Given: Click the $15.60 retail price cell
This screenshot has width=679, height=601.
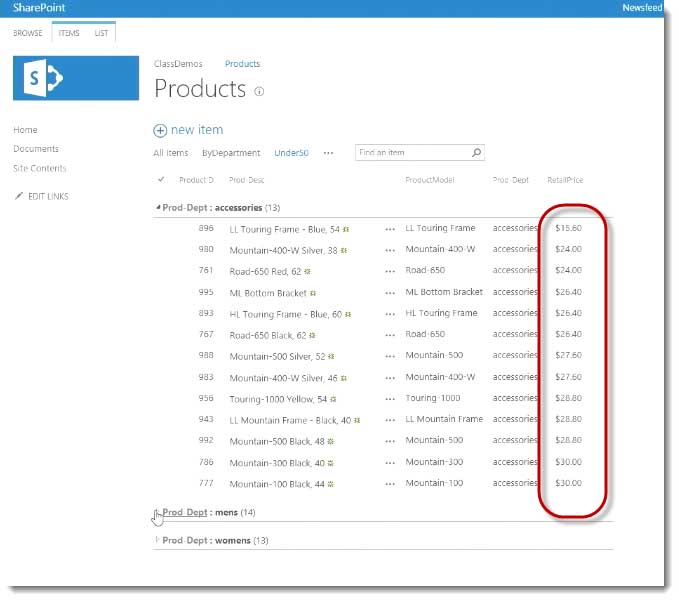Looking at the screenshot, I should tap(568, 228).
